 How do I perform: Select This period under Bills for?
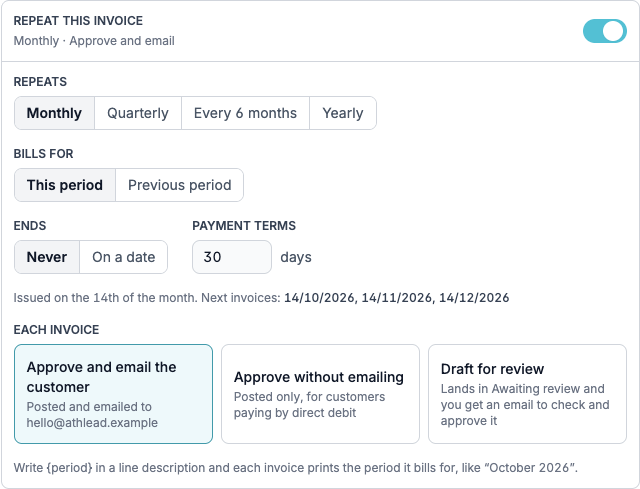click(x=65, y=185)
